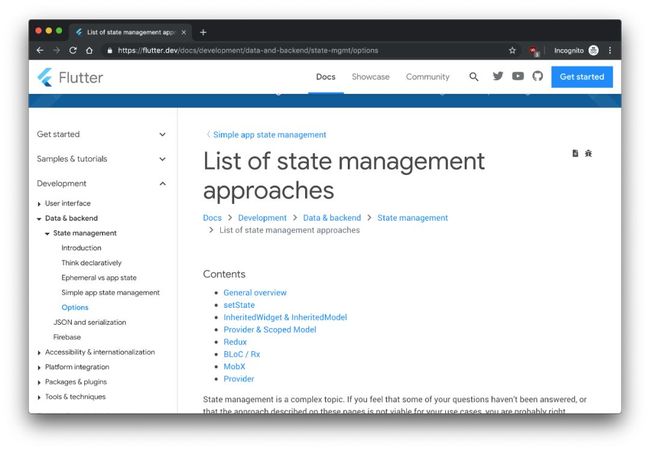Click the report bug icon

tap(588, 153)
